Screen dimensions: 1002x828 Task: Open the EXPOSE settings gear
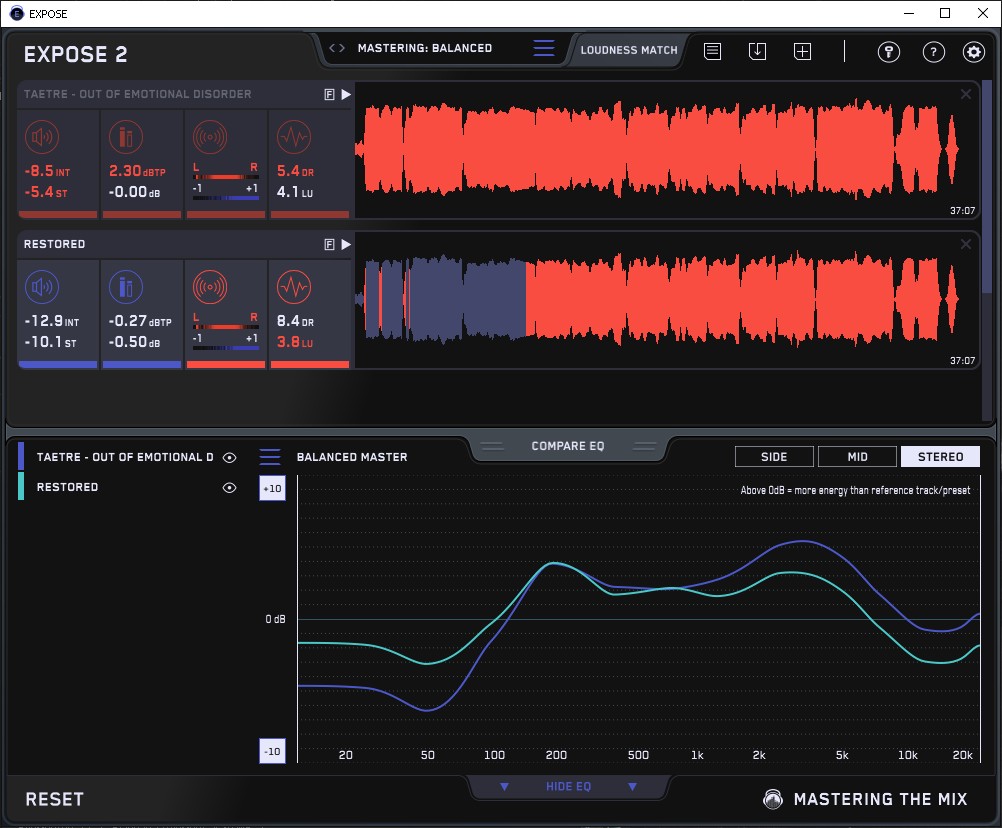pyautogui.click(x=973, y=52)
